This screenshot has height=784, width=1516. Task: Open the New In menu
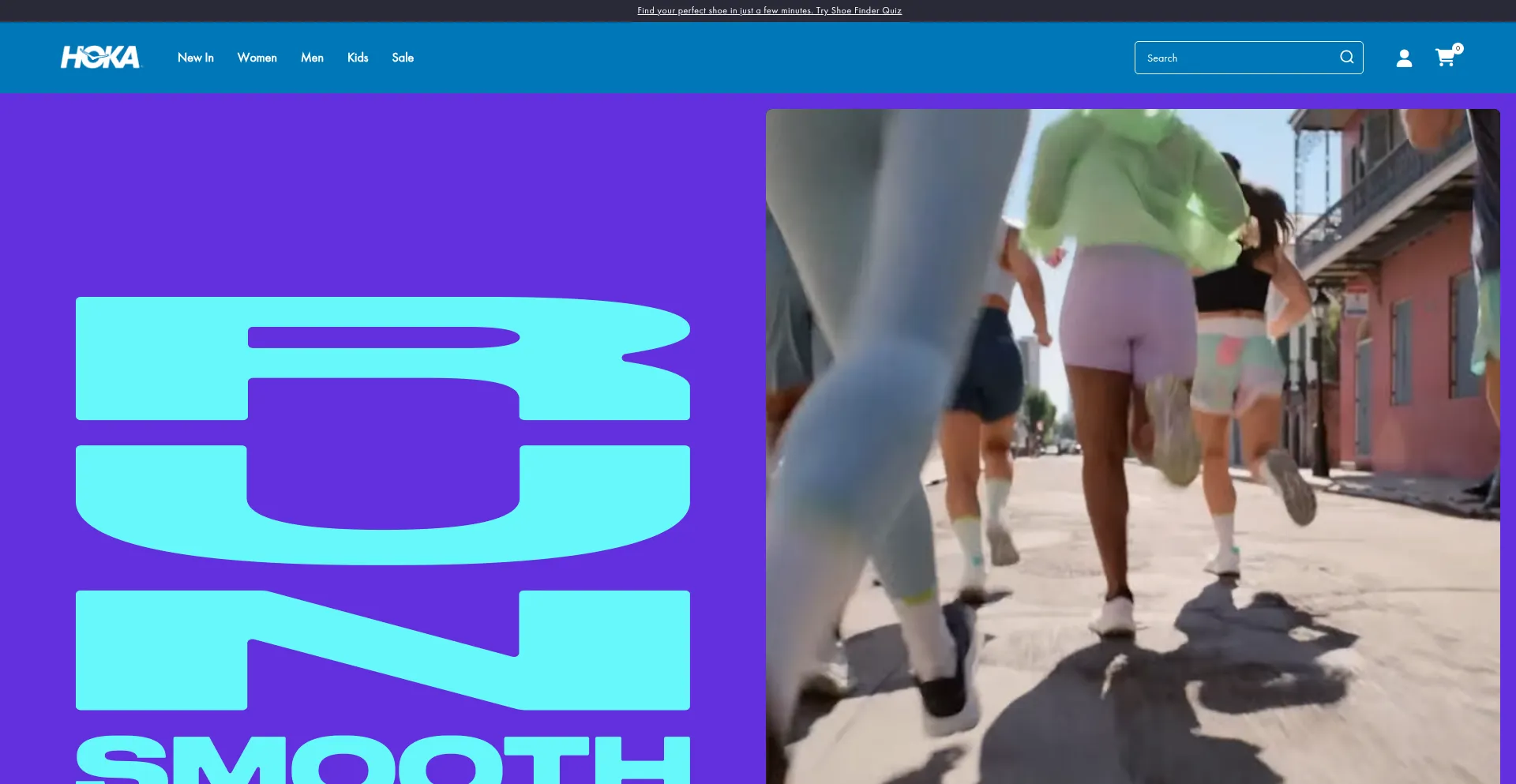coord(195,58)
